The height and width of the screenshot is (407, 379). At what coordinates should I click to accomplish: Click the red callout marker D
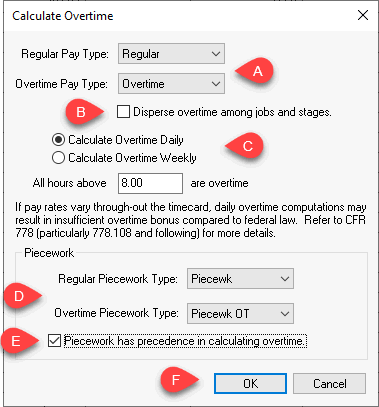click(23, 296)
